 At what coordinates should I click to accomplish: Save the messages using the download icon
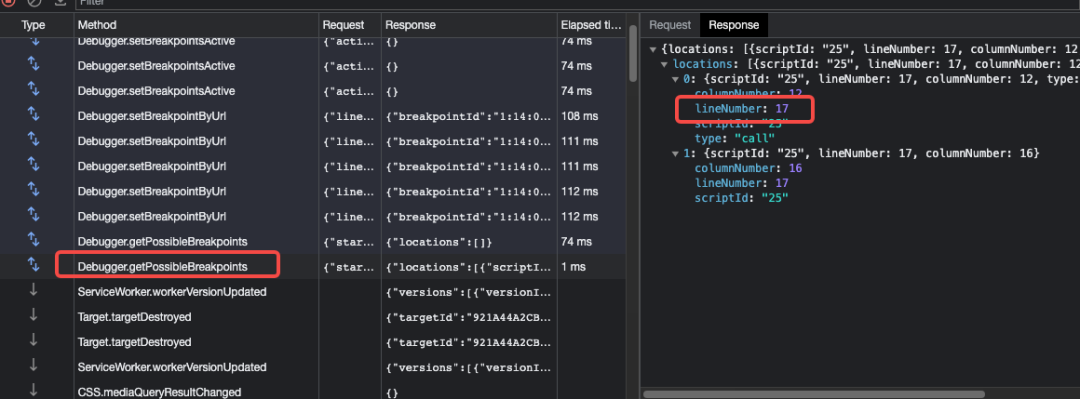tap(60, 2)
